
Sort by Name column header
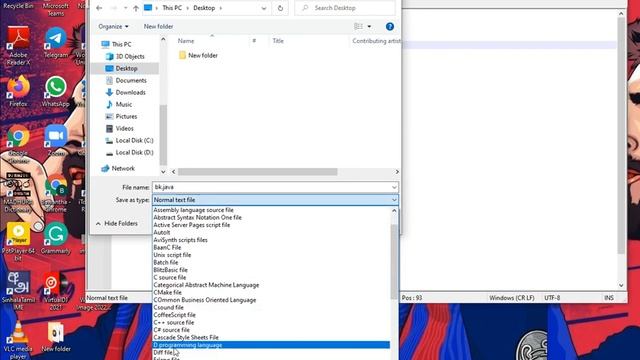186,41
